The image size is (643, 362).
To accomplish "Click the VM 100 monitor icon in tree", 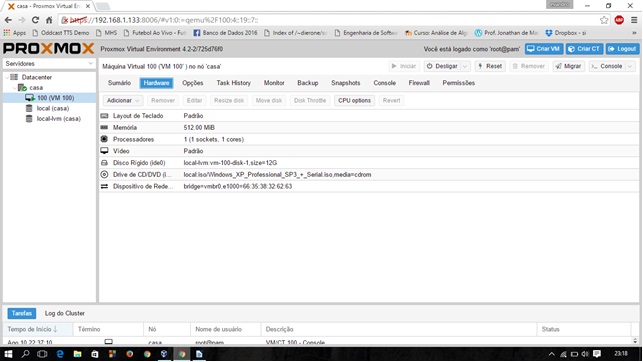I will click(x=30, y=98).
